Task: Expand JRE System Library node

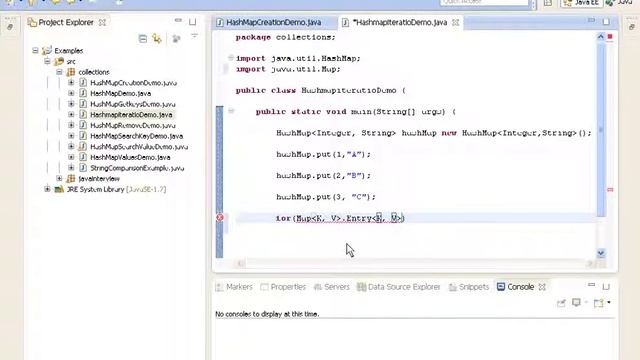Action: coord(47,189)
